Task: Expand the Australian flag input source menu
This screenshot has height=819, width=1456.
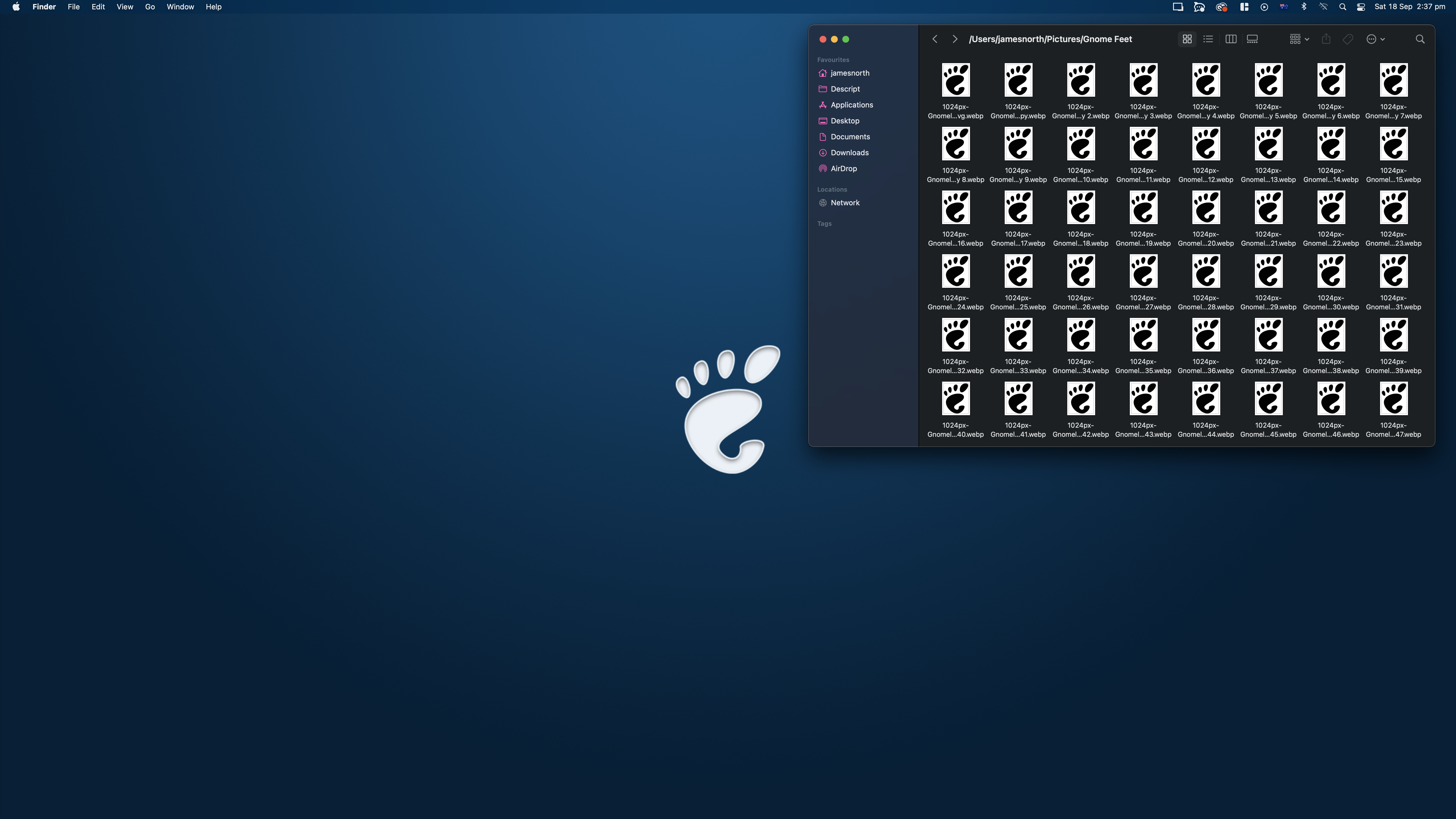Action: 1284,7
